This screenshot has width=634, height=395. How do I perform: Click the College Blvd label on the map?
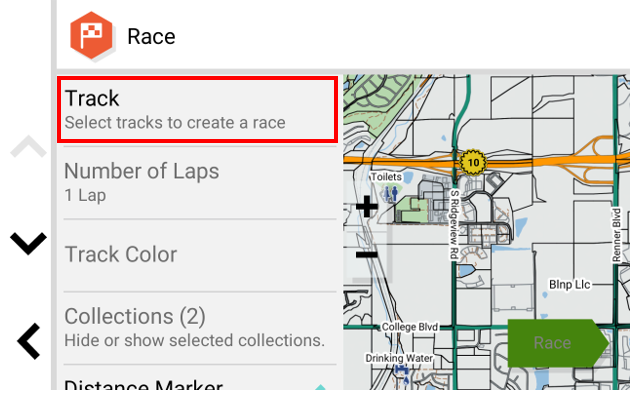[410, 327]
